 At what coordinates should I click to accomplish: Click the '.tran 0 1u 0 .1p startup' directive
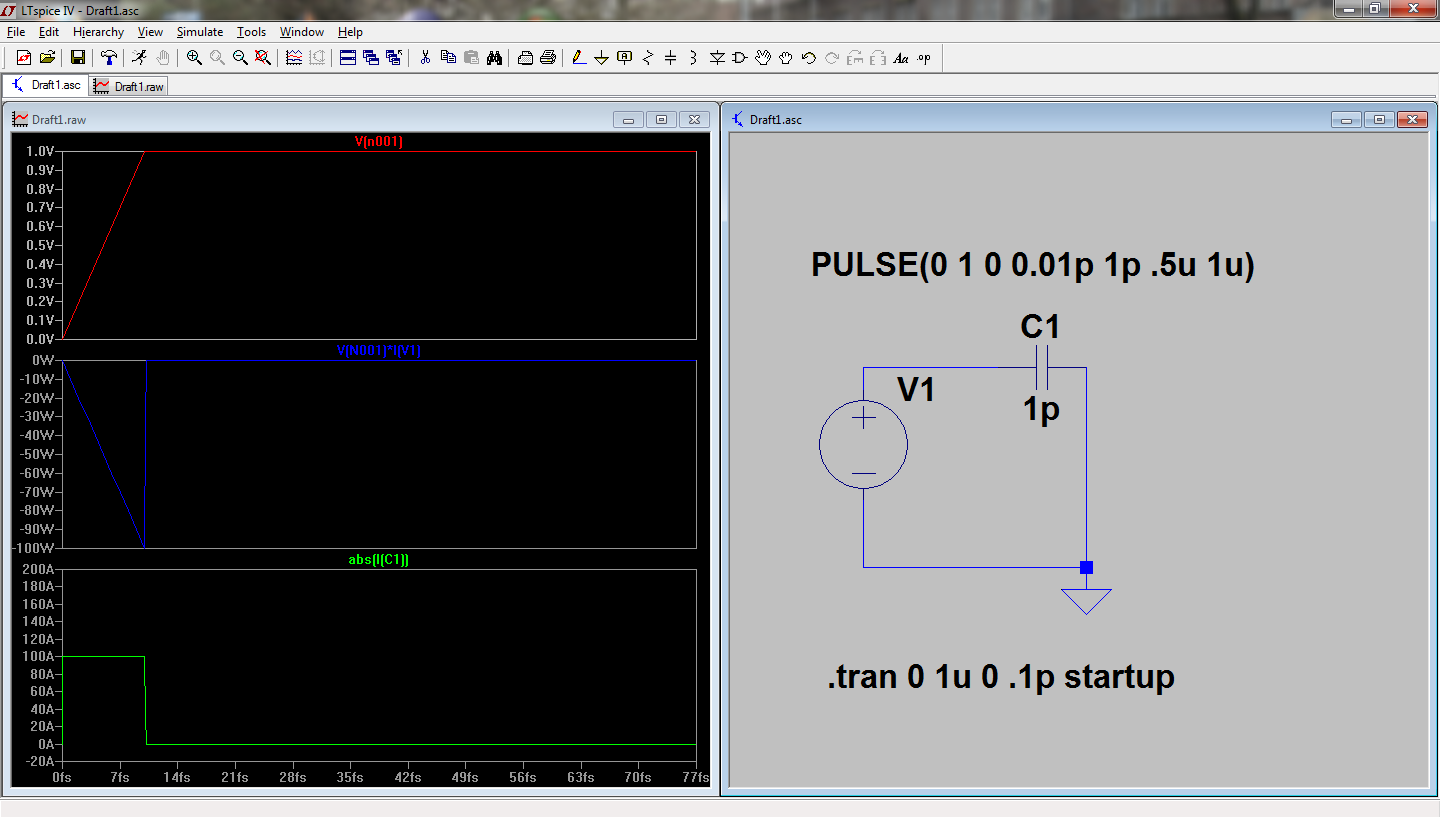point(1001,677)
